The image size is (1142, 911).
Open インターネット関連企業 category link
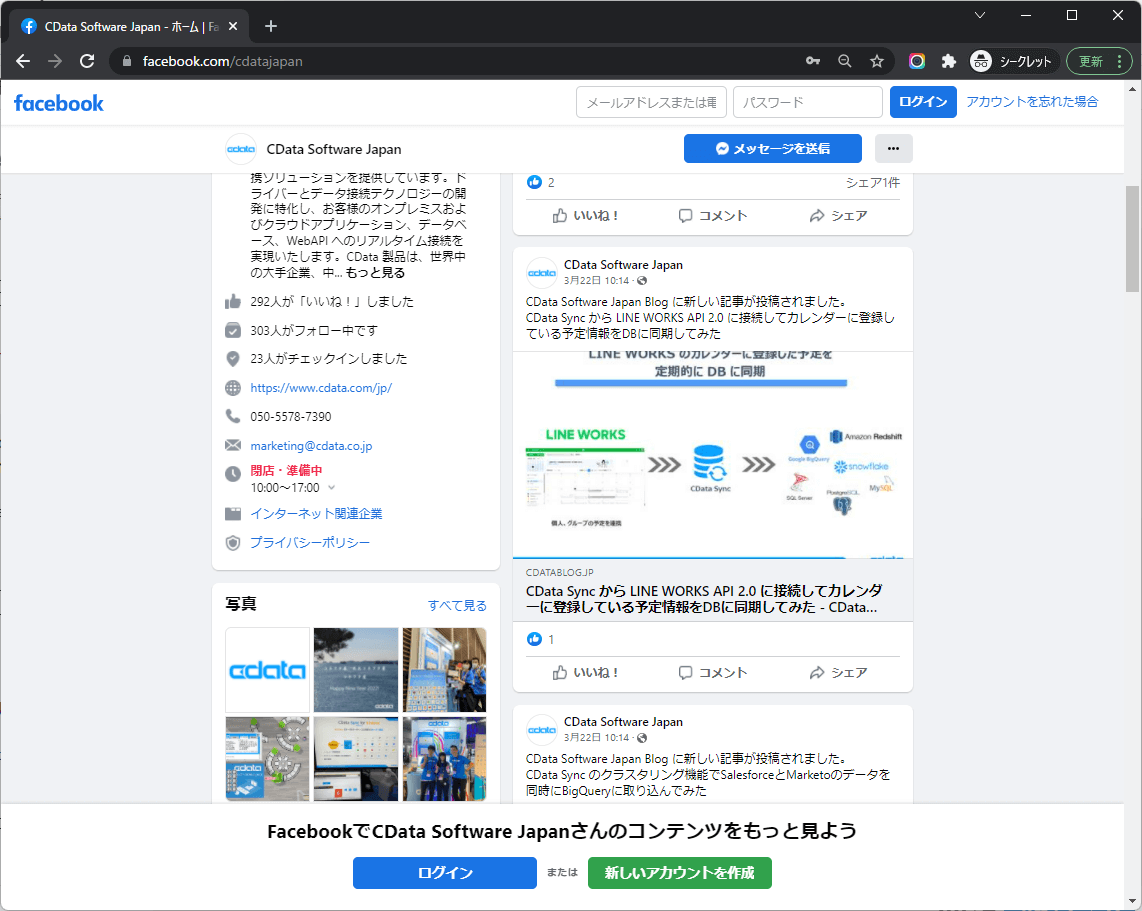316,513
